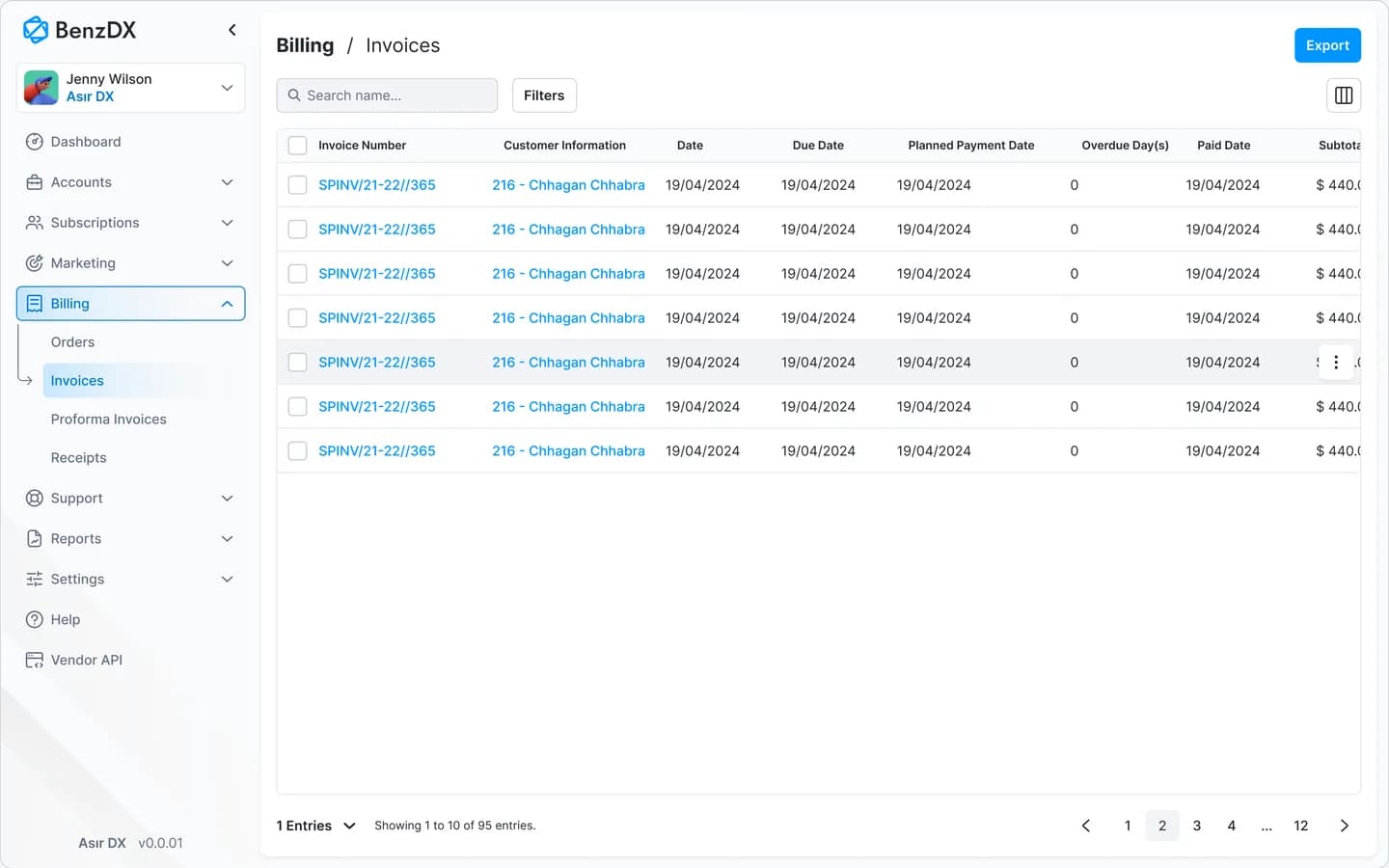Open the Entries per page dropdown
The height and width of the screenshot is (868, 1389).
[x=316, y=826]
